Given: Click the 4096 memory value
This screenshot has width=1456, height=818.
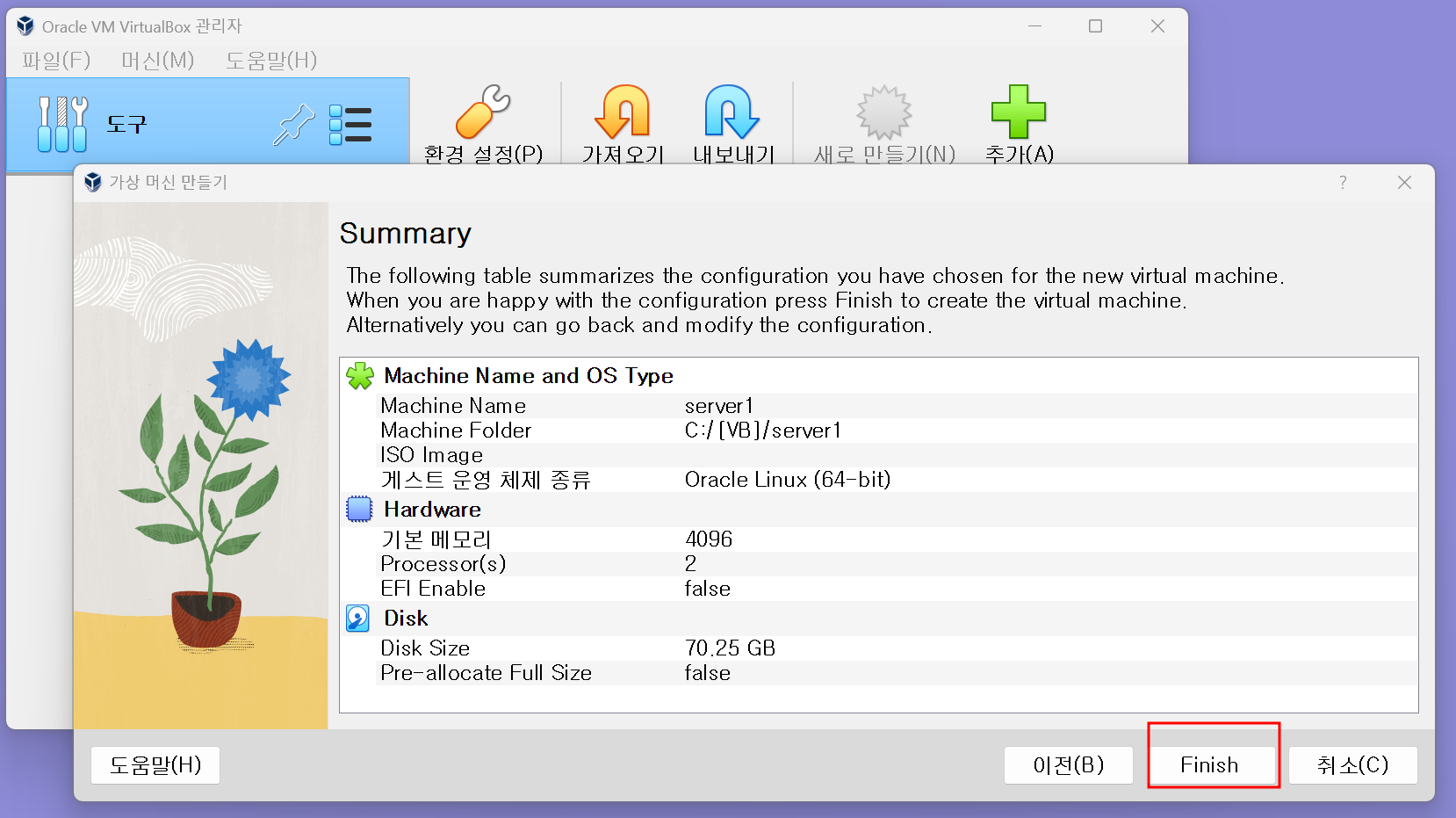Looking at the screenshot, I should pyautogui.click(x=709, y=539).
